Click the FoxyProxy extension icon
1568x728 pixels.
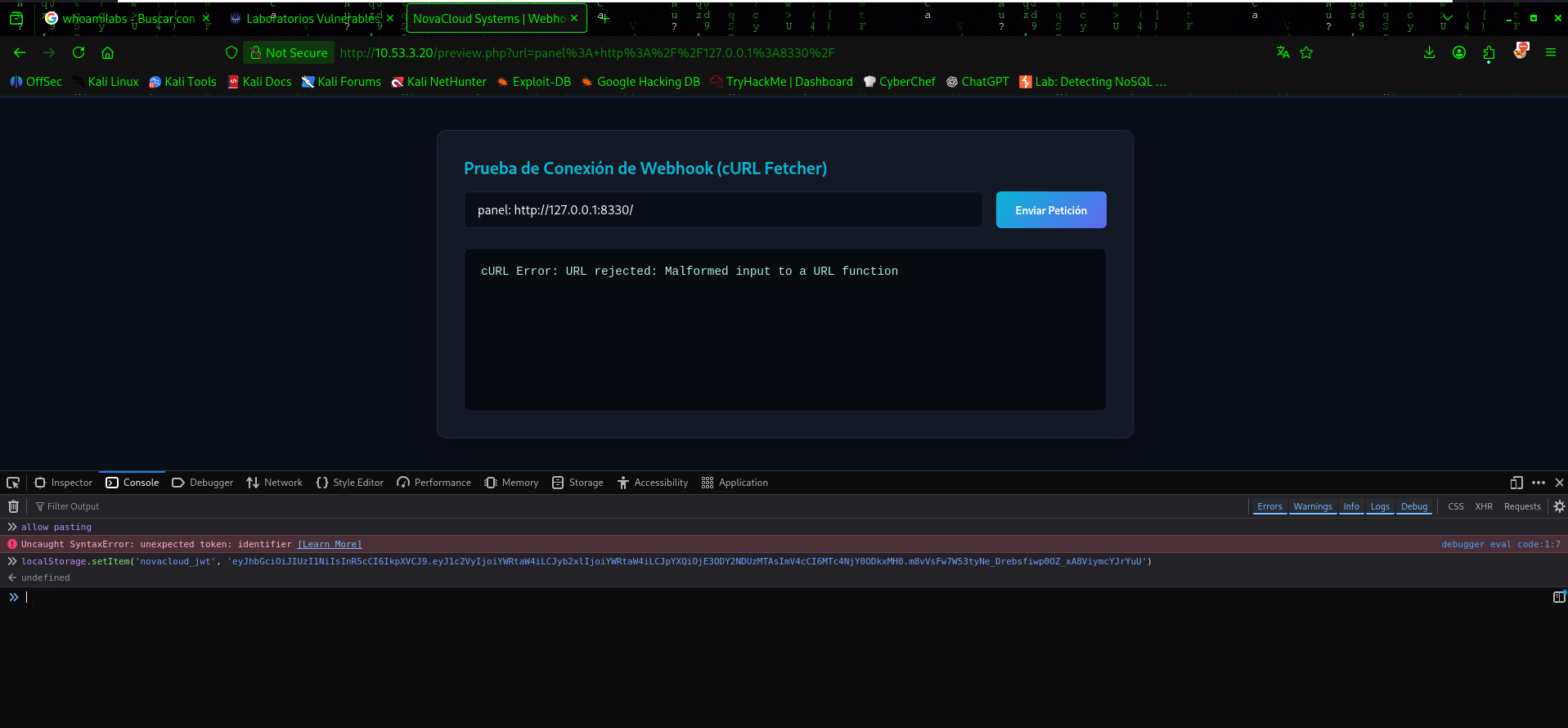(x=1521, y=51)
